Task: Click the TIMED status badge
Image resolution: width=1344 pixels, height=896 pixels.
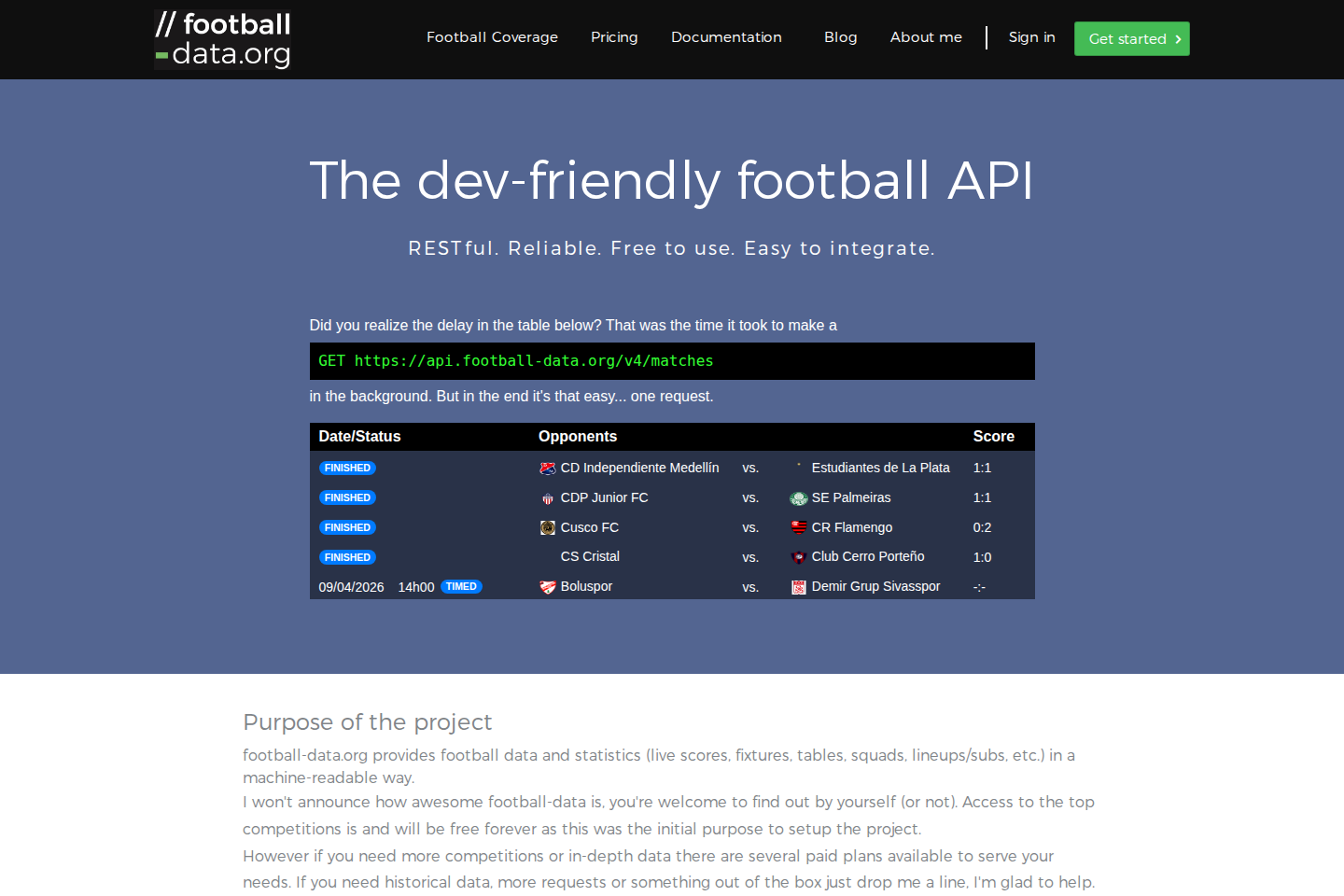Action: click(x=461, y=586)
